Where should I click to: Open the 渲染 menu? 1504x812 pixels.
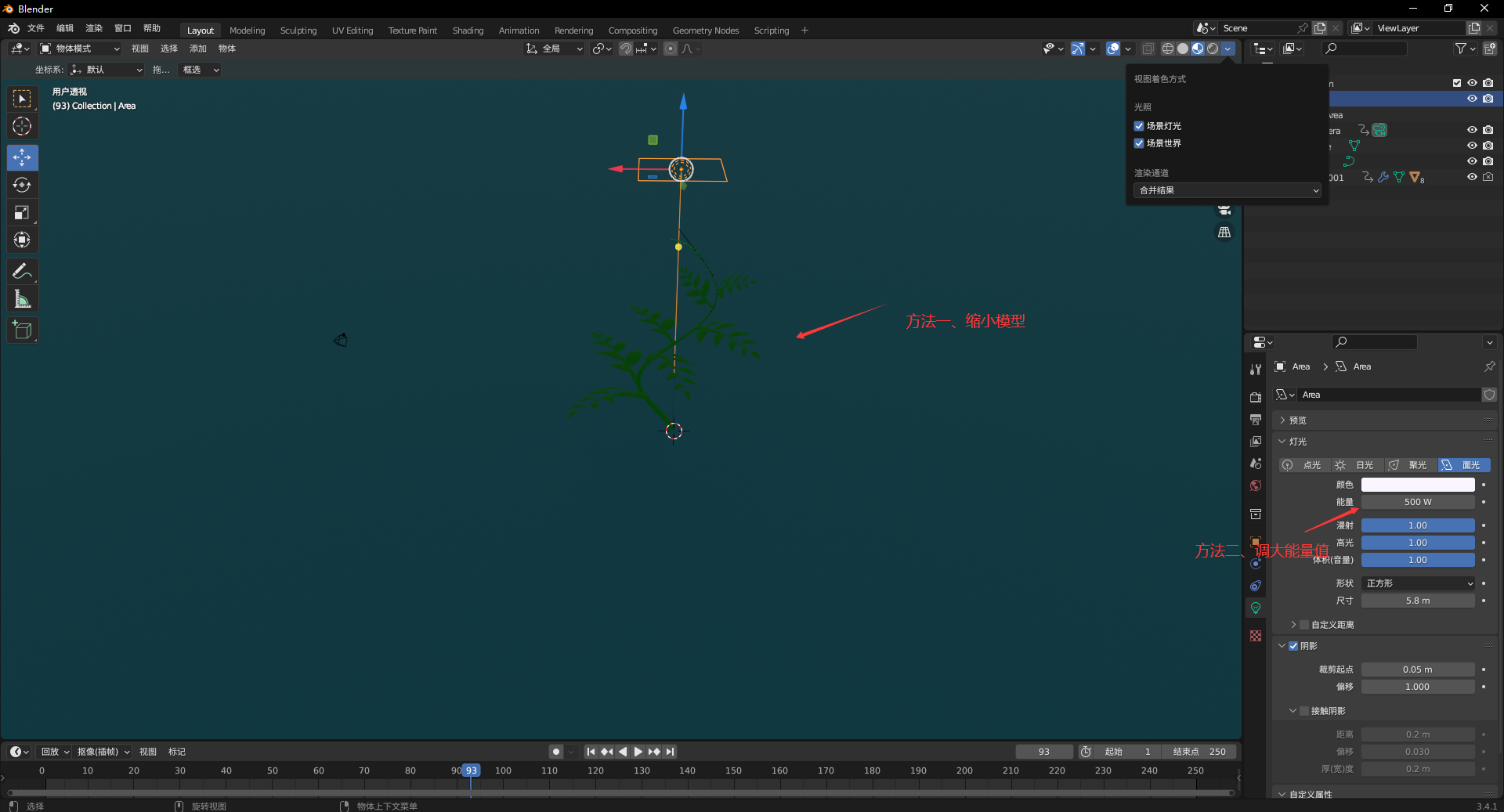(94, 28)
